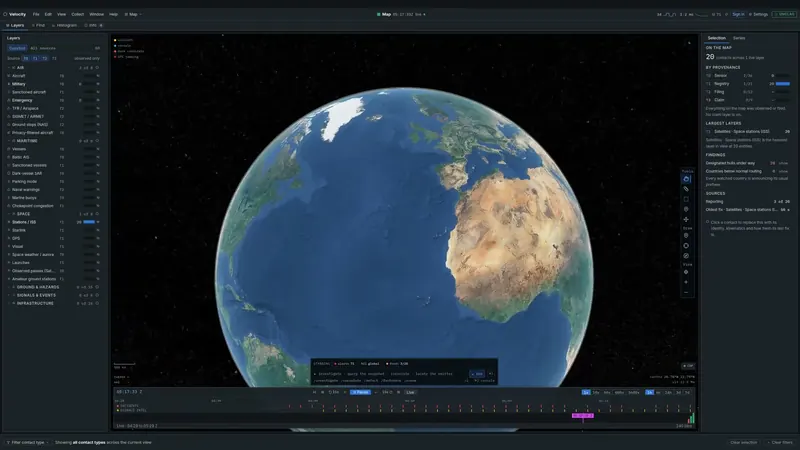Image resolution: width=800 pixels, height=450 pixels.
Task: Click the Sign in link
Action: [x=738, y=14]
